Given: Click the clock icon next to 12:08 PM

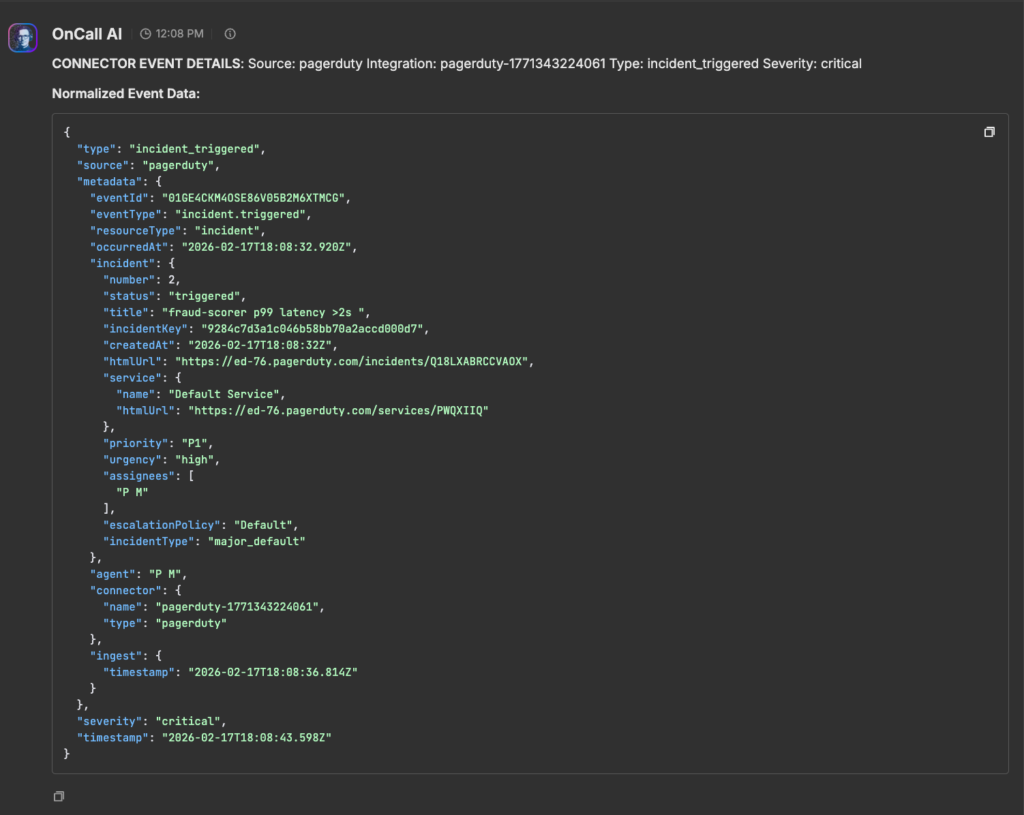Looking at the screenshot, I should point(146,34).
